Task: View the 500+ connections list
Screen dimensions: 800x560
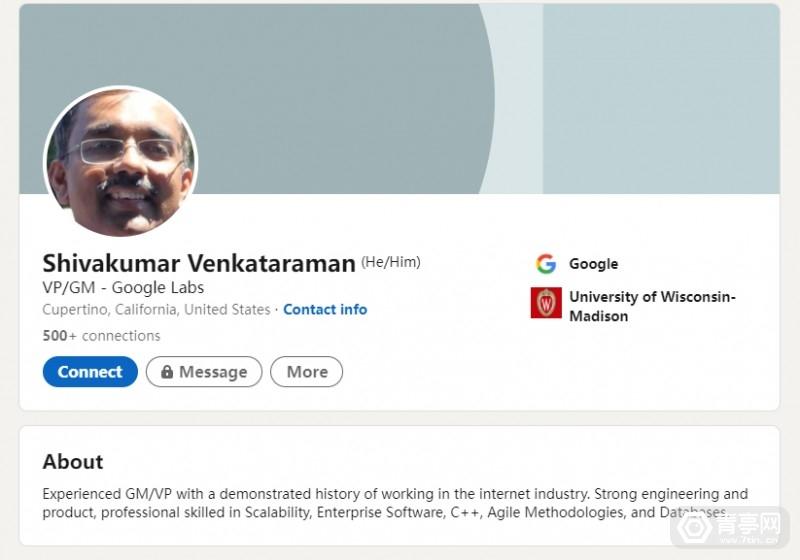Action: tap(101, 336)
